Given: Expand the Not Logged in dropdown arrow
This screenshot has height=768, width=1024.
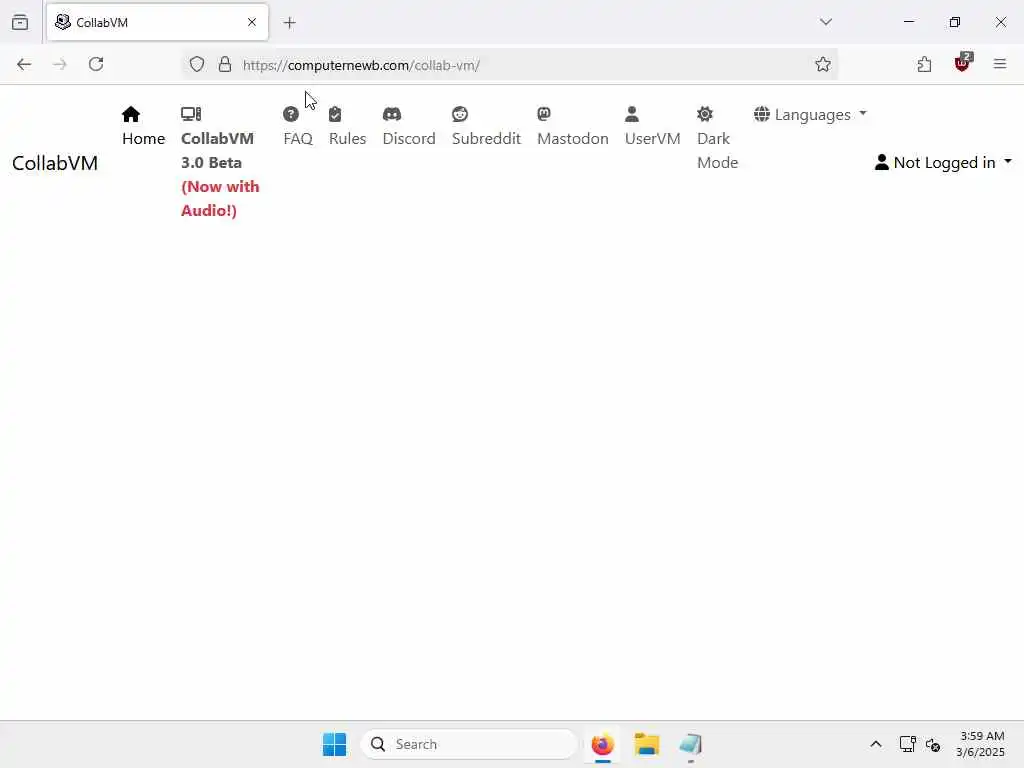Looking at the screenshot, I should [1008, 161].
